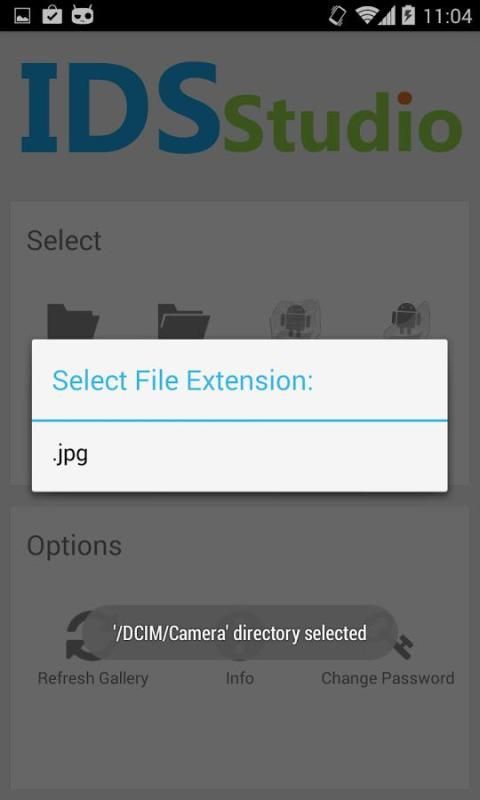Screen dimensions: 480x800
Task: Tap the CyanogenMod face icon in status bar
Action: 82,15
